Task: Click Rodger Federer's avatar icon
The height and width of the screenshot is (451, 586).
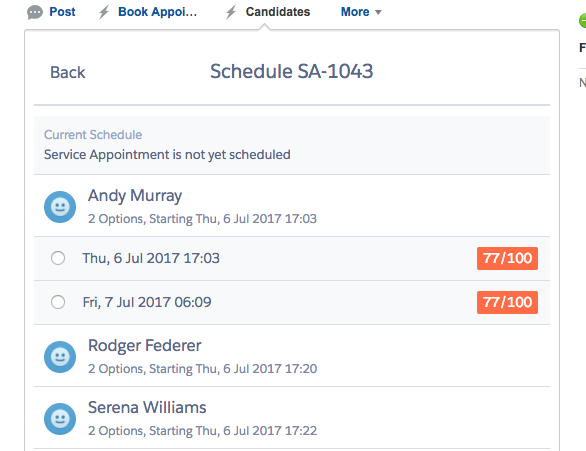Action: (60, 357)
